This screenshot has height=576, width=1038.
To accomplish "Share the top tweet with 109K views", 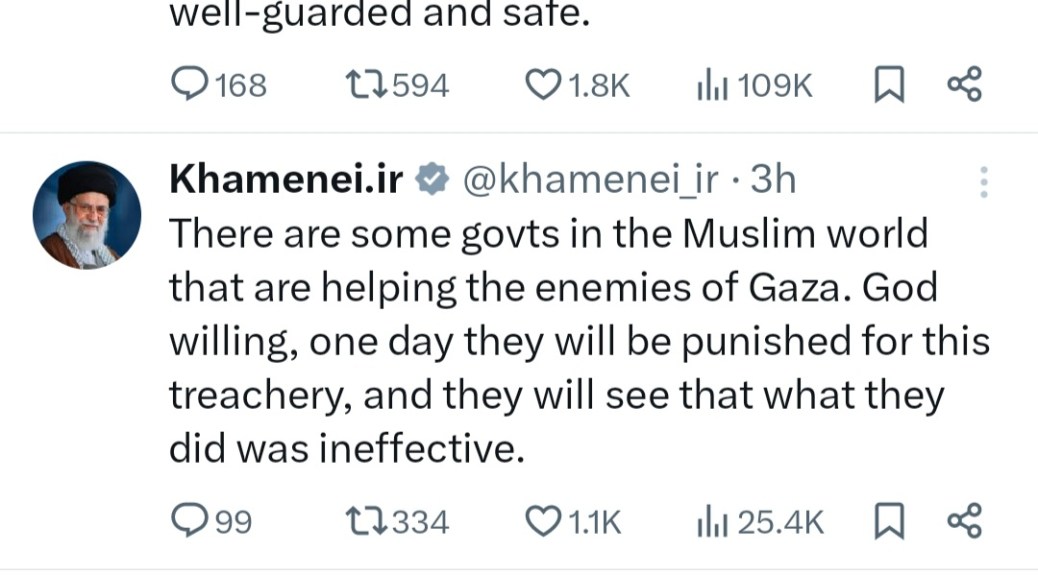I will pos(965,86).
